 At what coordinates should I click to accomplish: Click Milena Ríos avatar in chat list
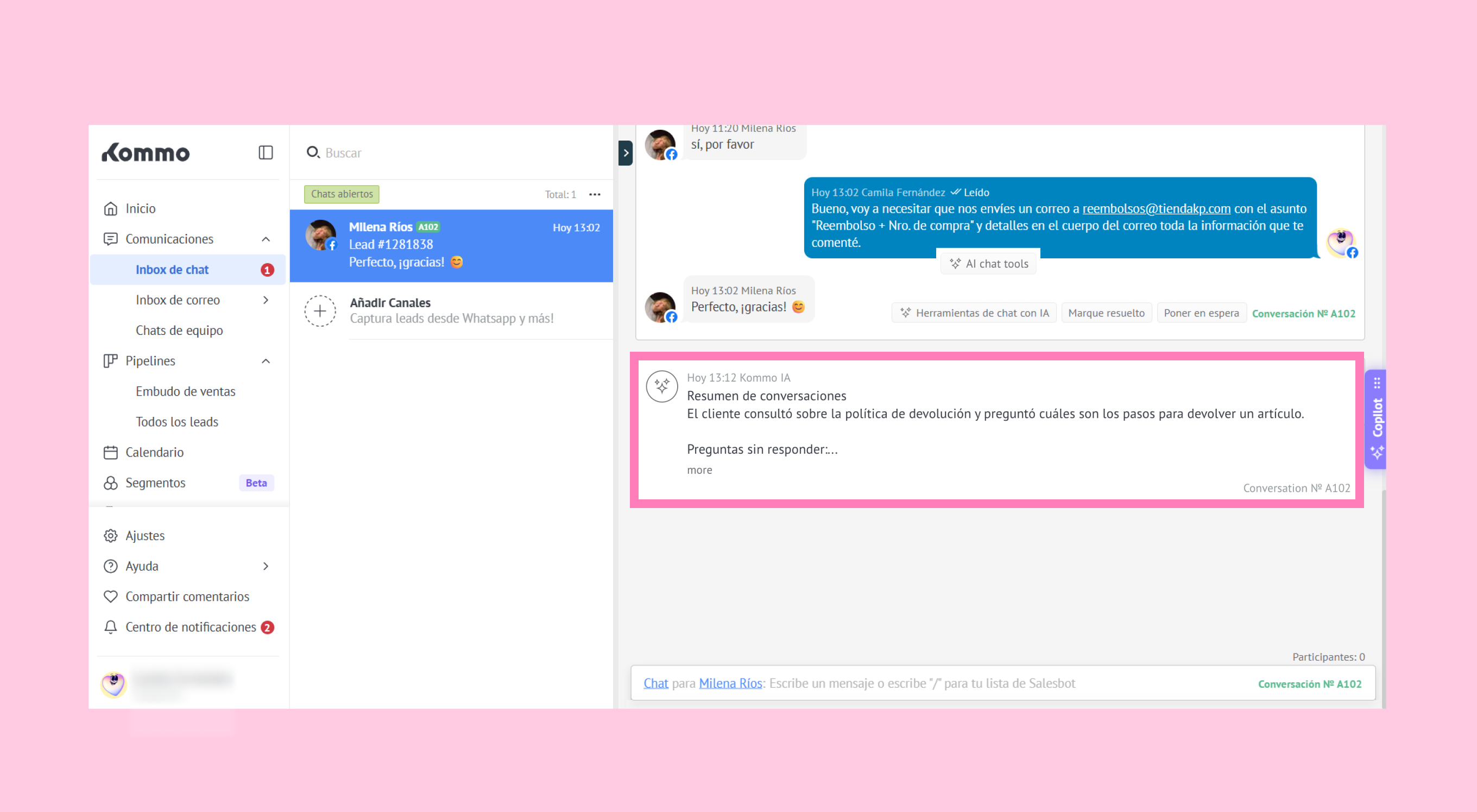(321, 235)
